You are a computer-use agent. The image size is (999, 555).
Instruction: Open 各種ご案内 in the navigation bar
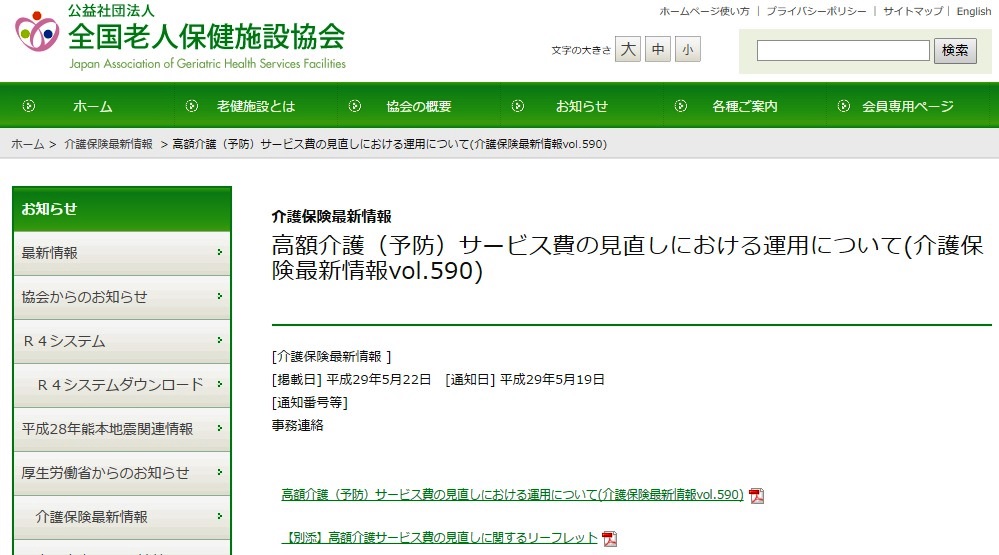[745, 106]
